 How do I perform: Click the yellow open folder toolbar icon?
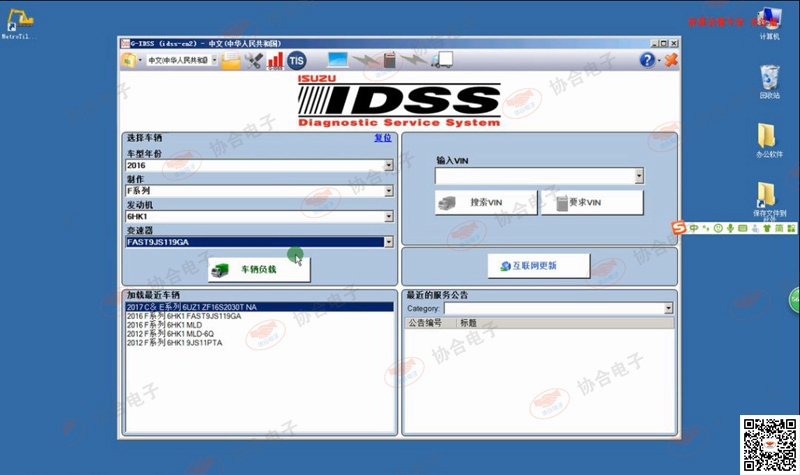[231, 61]
